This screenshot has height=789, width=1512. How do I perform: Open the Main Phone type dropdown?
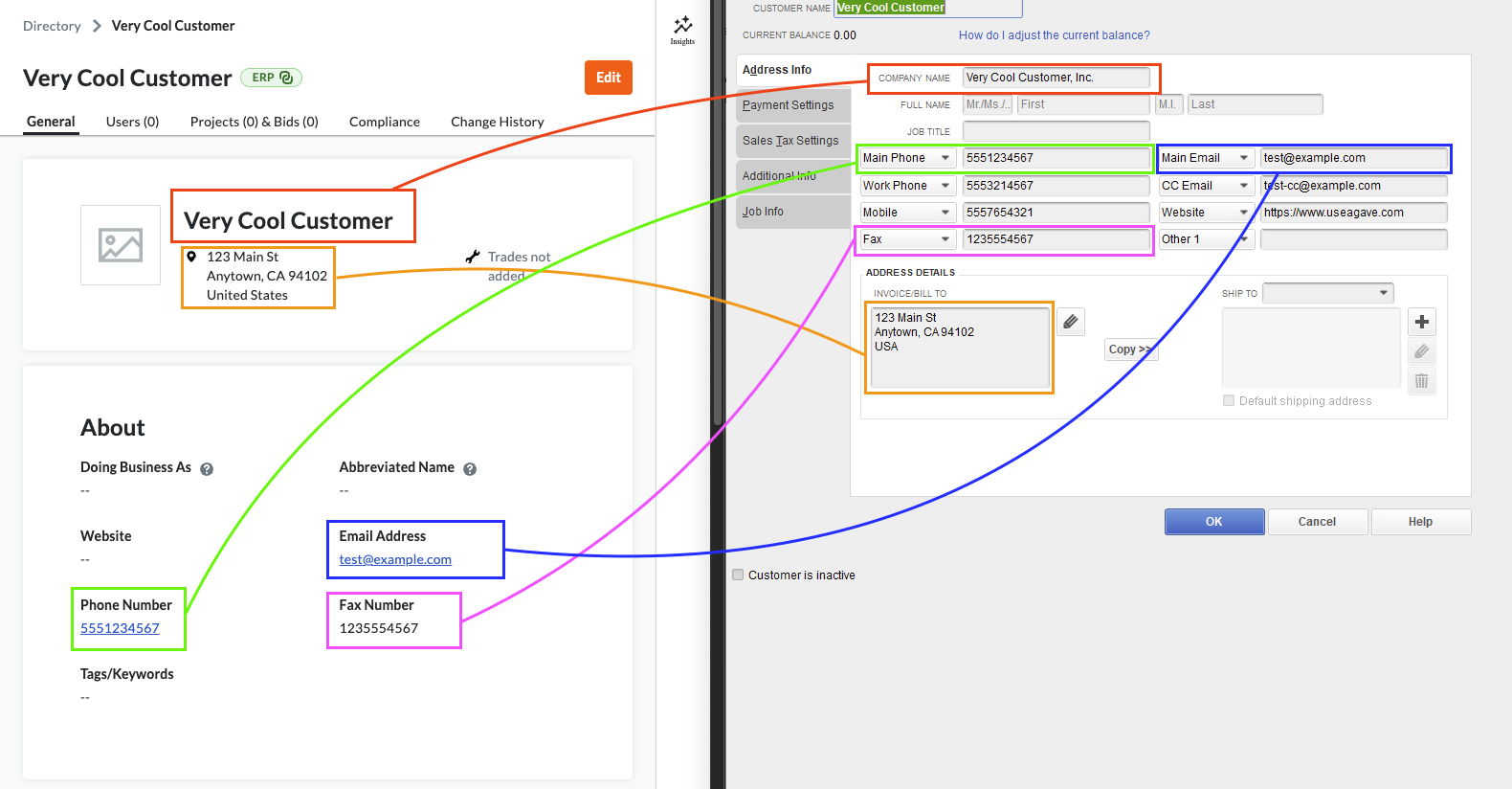tap(945, 158)
